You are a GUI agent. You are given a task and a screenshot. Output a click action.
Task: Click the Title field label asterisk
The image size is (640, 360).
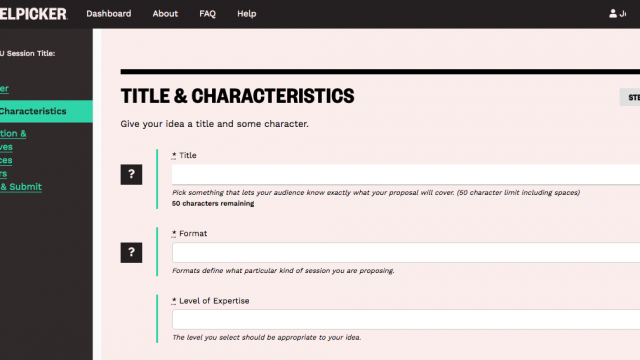(174, 155)
